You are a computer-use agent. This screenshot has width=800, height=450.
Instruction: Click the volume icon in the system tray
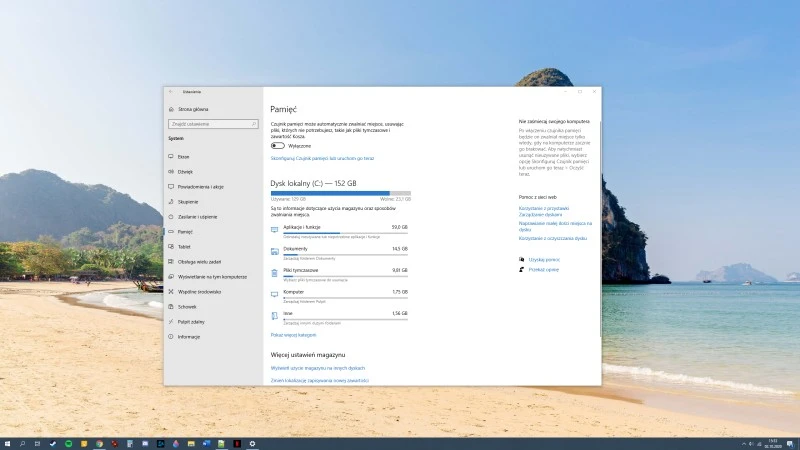[751, 444]
